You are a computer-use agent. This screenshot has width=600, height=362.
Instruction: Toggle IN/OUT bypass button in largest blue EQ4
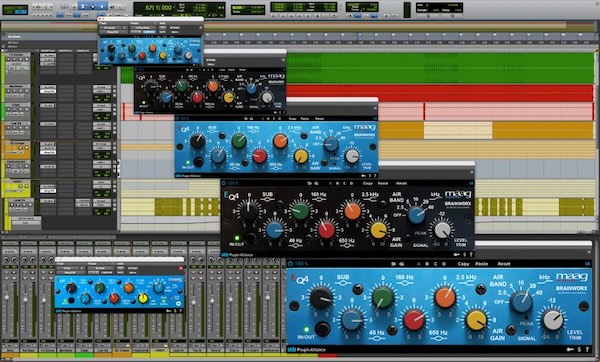tap(322, 328)
